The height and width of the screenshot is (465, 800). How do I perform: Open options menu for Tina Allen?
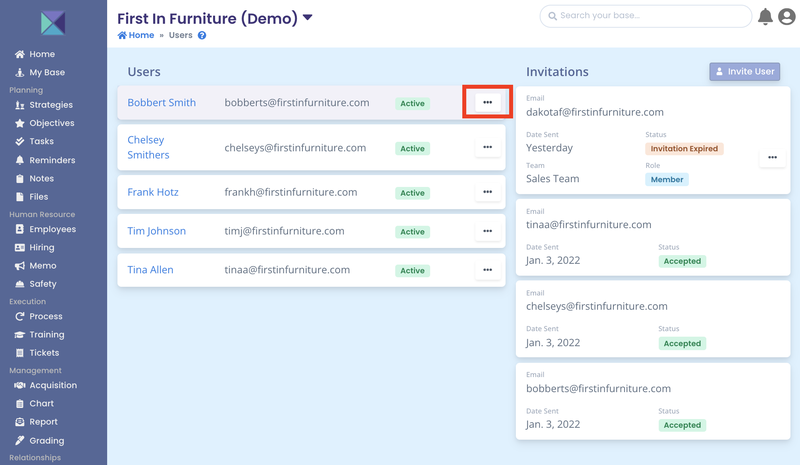pyautogui.click(x=487, y=270)
